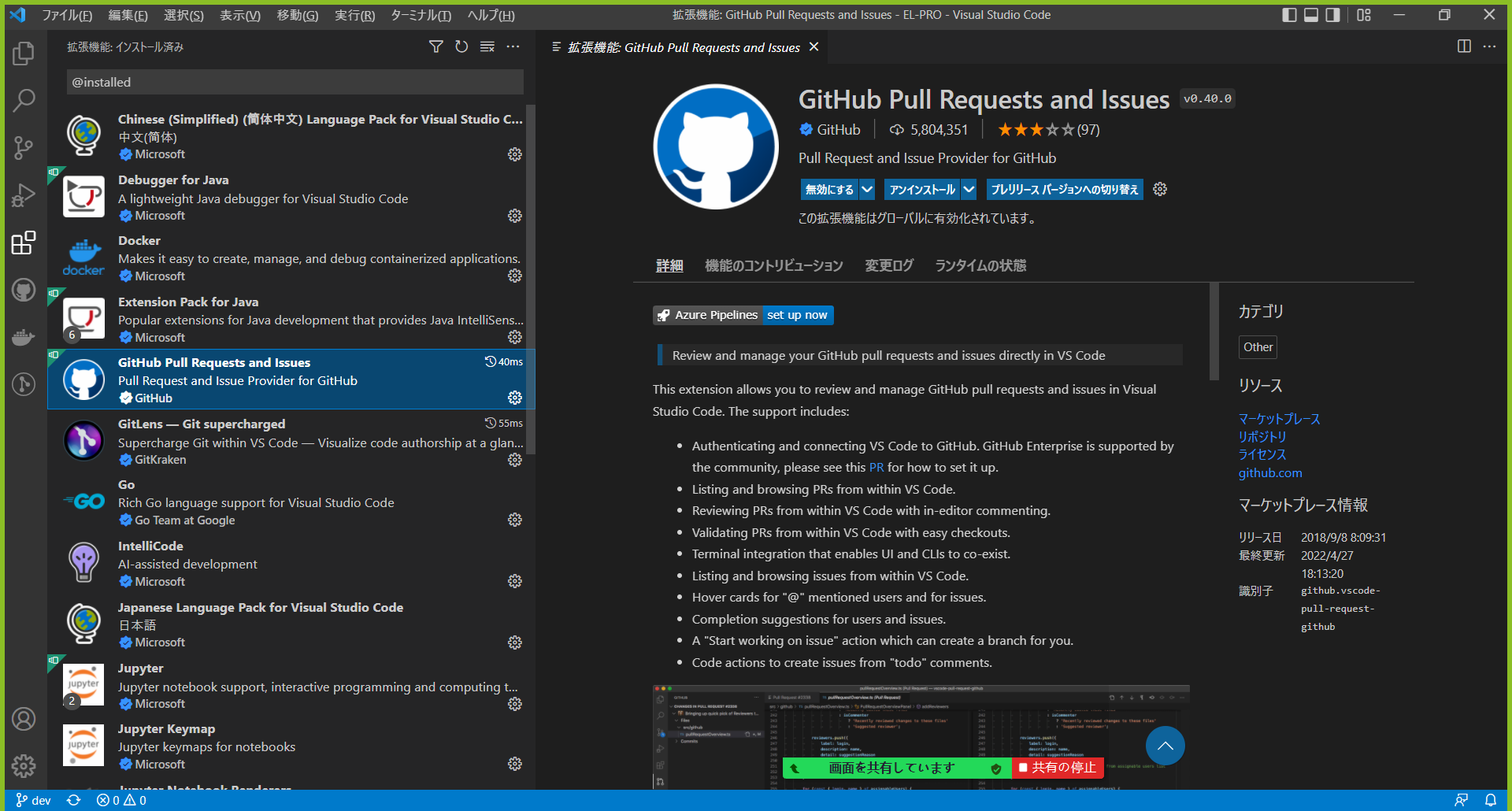The height and width of the screenshot is (811, 1512).
Task: Open the Docker view
Action: pyautogui.click(x=24, y=337)
